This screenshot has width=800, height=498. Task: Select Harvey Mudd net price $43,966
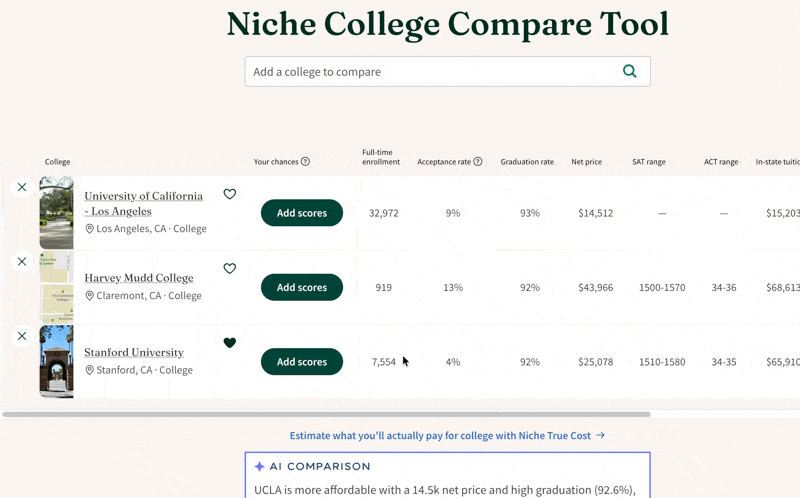(x=595, y=288)
